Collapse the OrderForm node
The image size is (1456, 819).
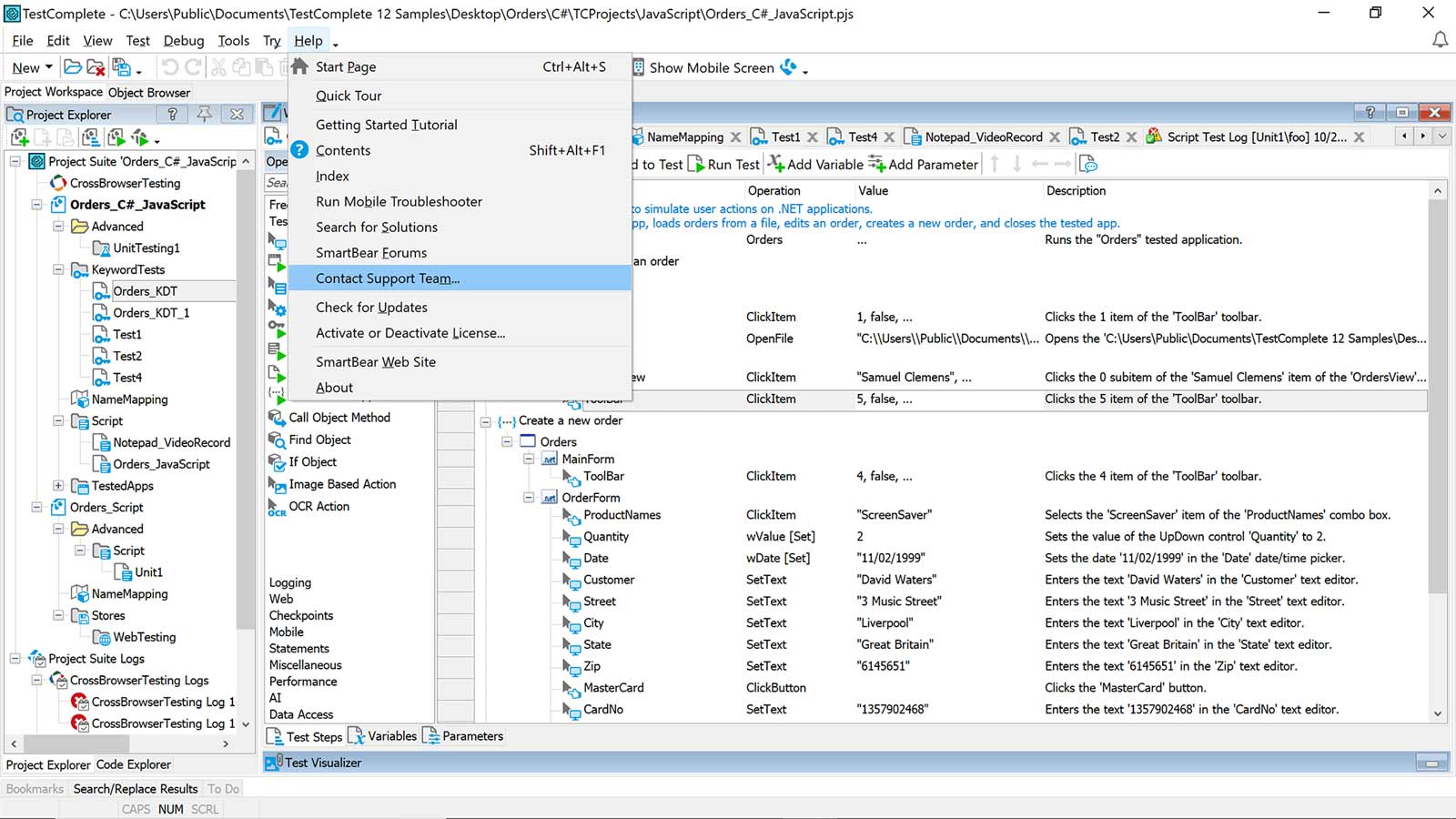click(x=529, y=498)
